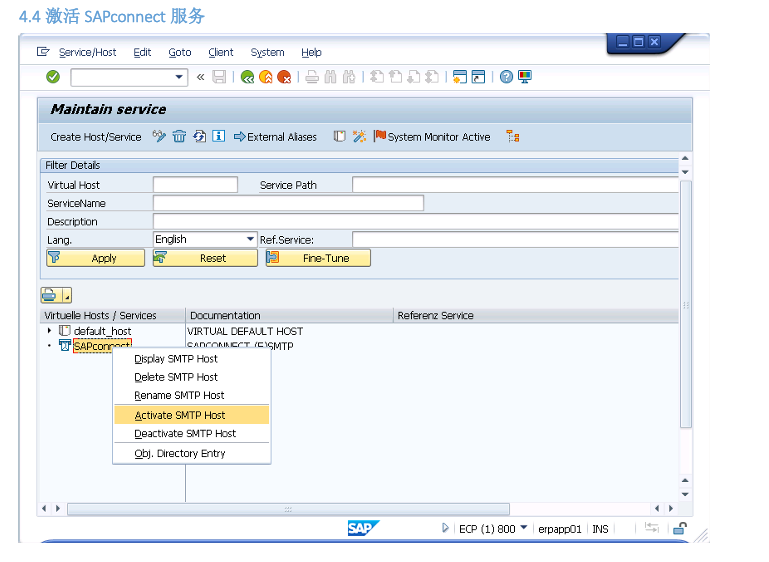Click the green Back icon
The image size is (769, 562).
click(248, 77)
